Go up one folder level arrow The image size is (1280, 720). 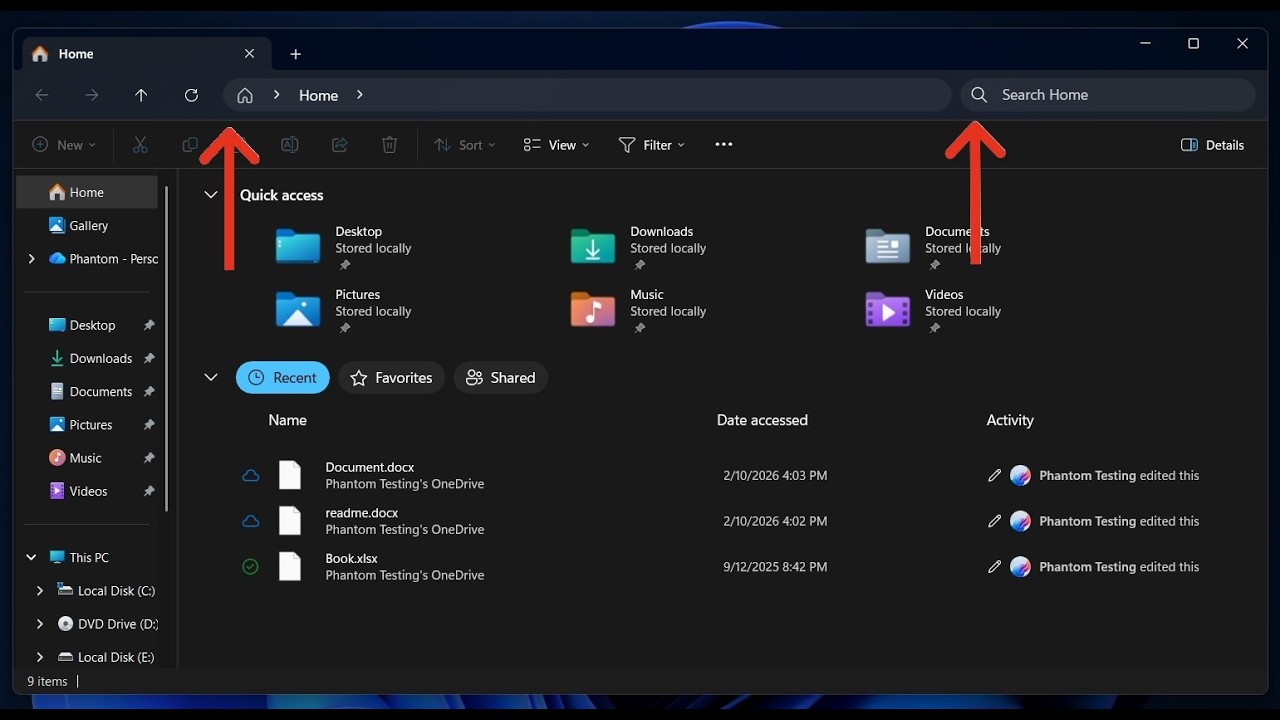click(x=141, y=95)
